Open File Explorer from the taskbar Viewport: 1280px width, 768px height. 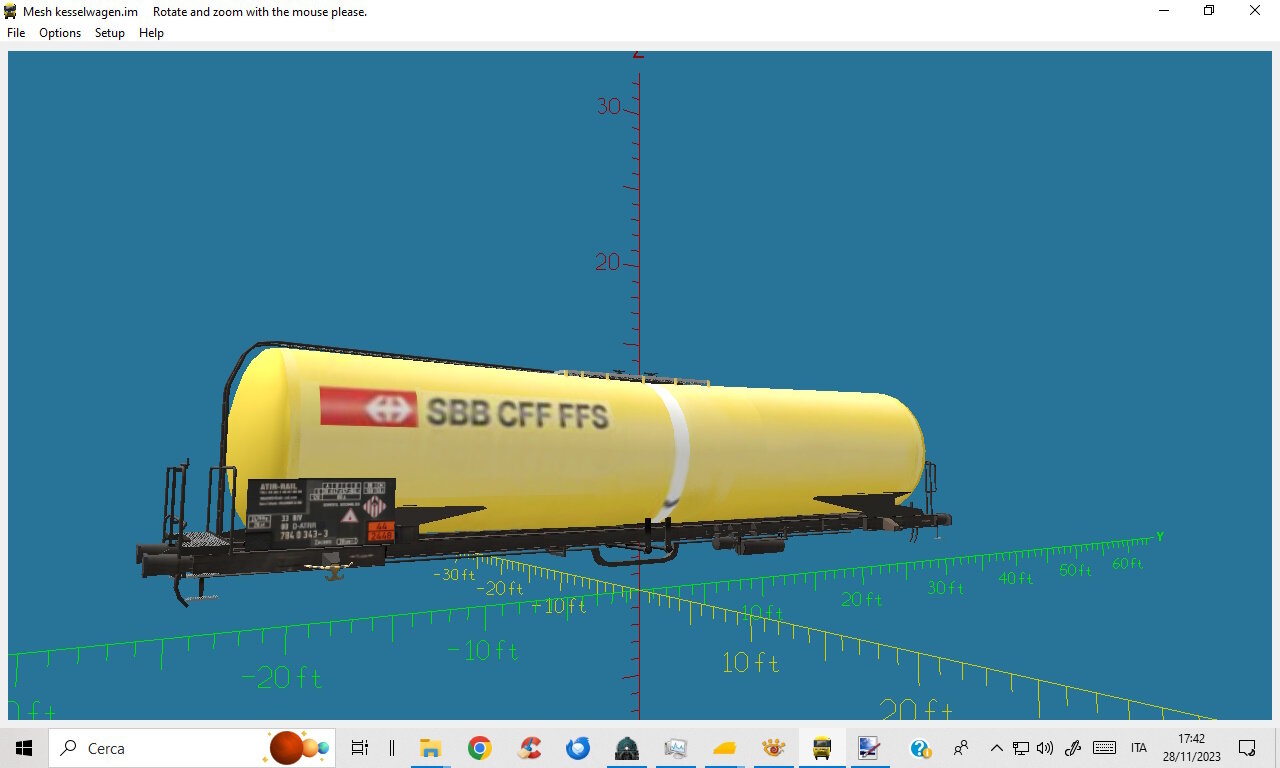pyautogui.click(x=430, y=748)
